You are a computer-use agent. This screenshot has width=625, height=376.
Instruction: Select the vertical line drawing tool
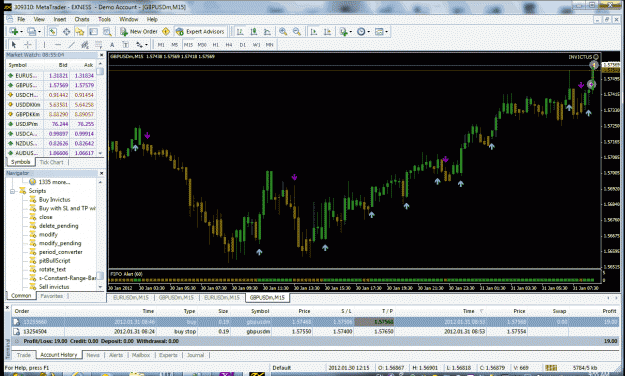(44, 45)
